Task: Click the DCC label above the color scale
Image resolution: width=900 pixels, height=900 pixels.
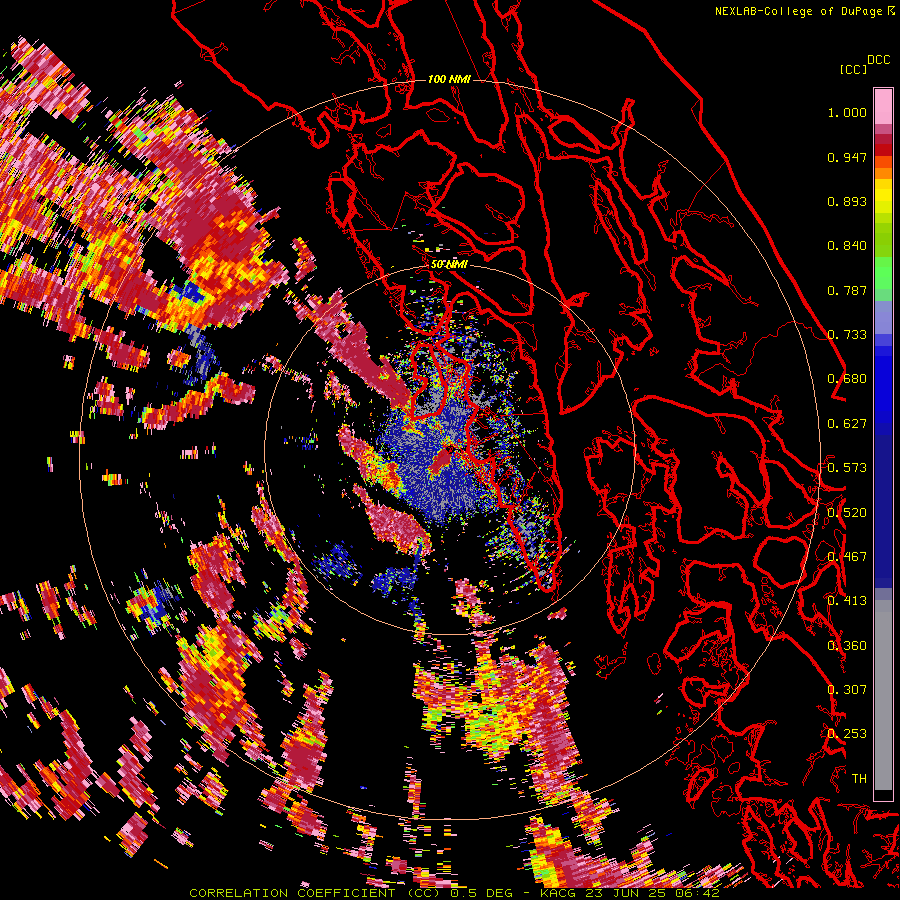Action: click(x=878, y=59)
